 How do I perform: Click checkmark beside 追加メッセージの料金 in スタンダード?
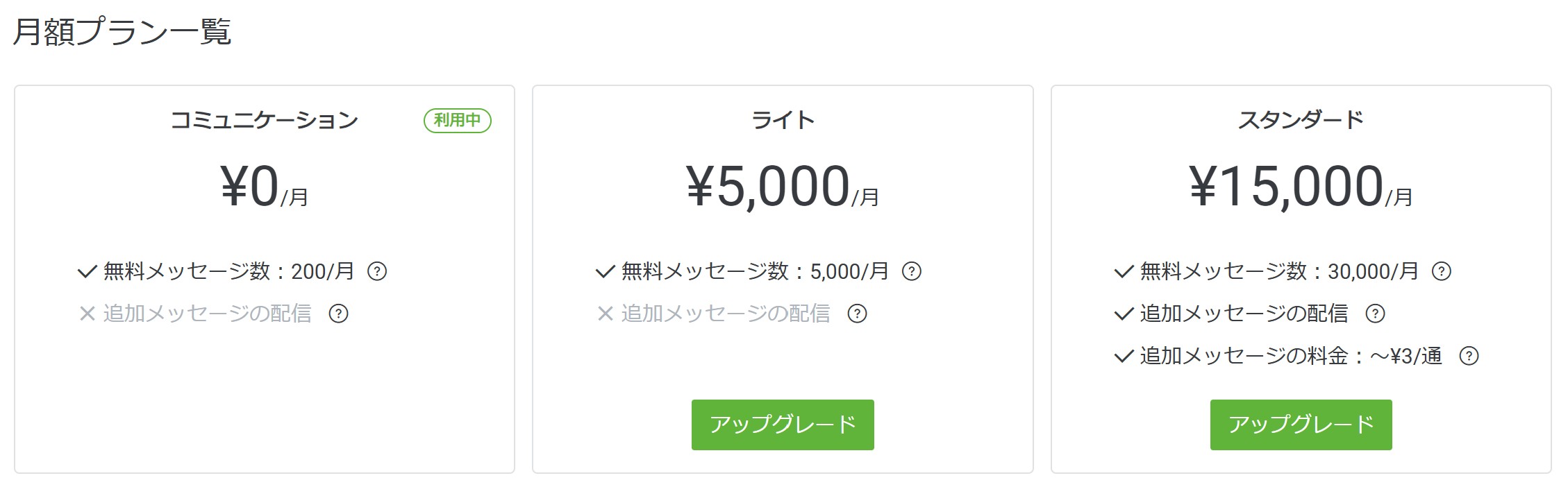pos(1124,357)
